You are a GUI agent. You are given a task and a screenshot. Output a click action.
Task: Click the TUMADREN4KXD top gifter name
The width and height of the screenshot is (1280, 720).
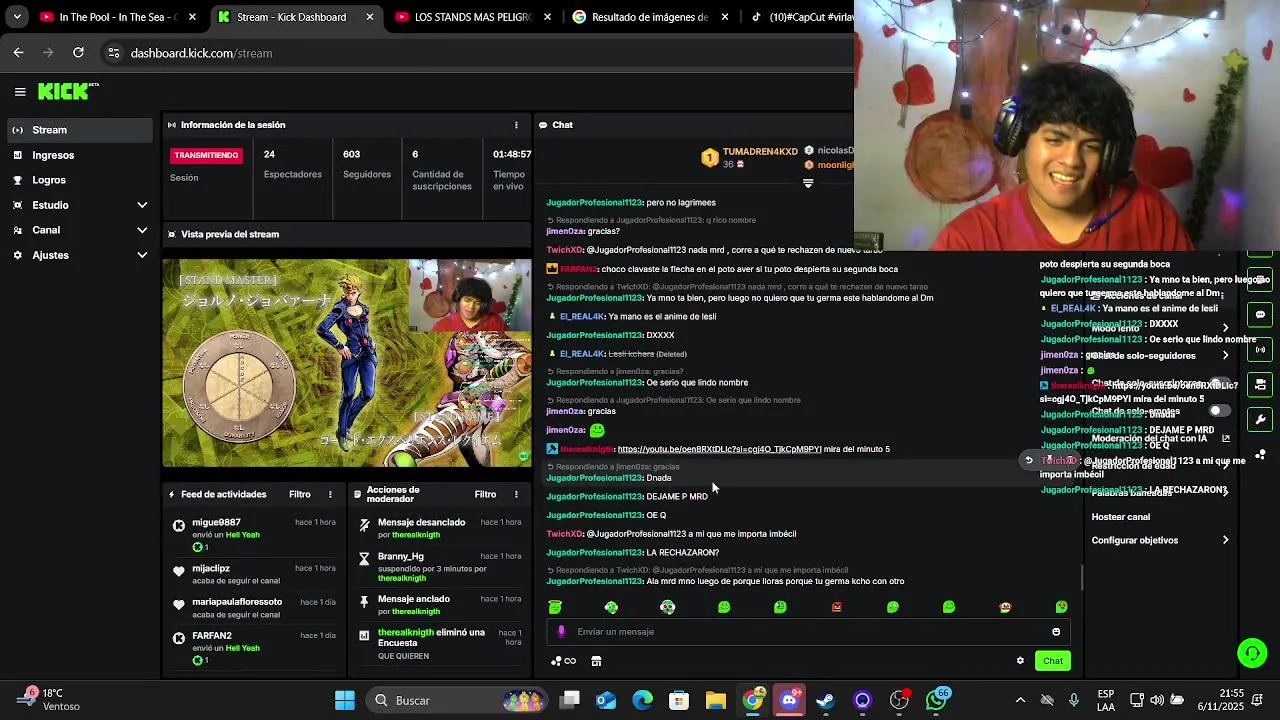click(x=760, y=152)
